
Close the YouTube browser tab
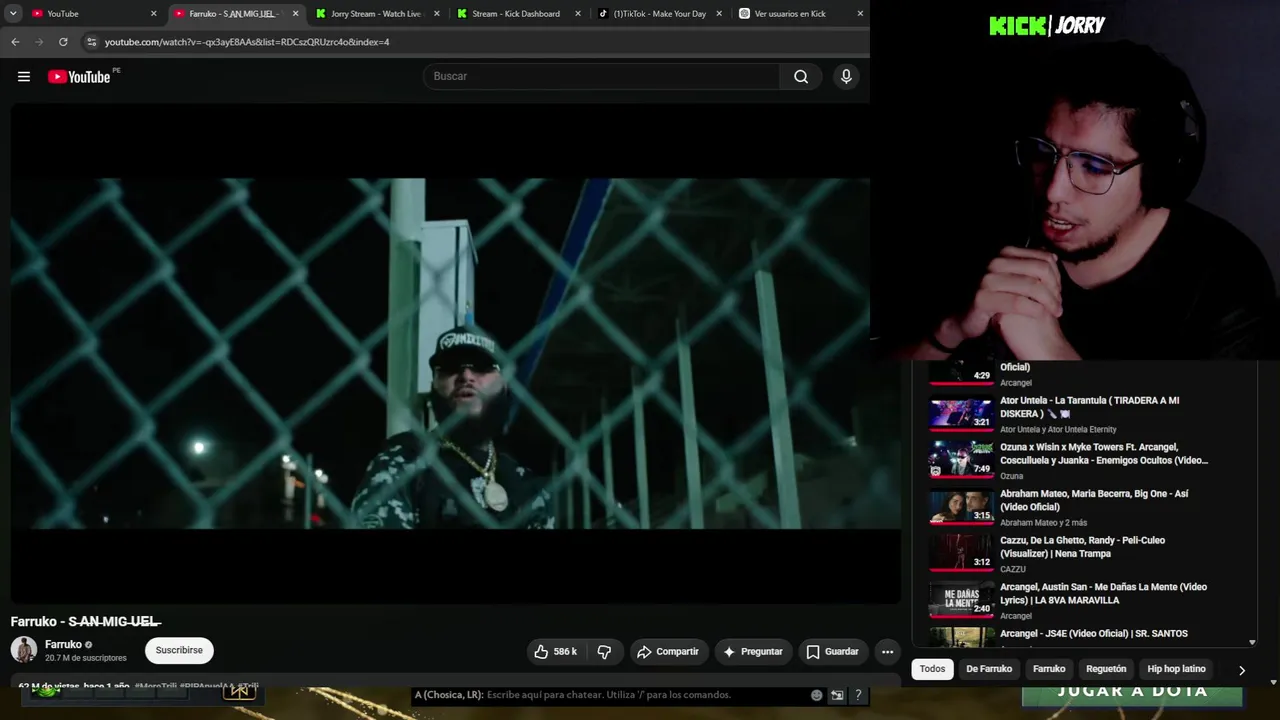pyautogui.click(x=154, y=14)
